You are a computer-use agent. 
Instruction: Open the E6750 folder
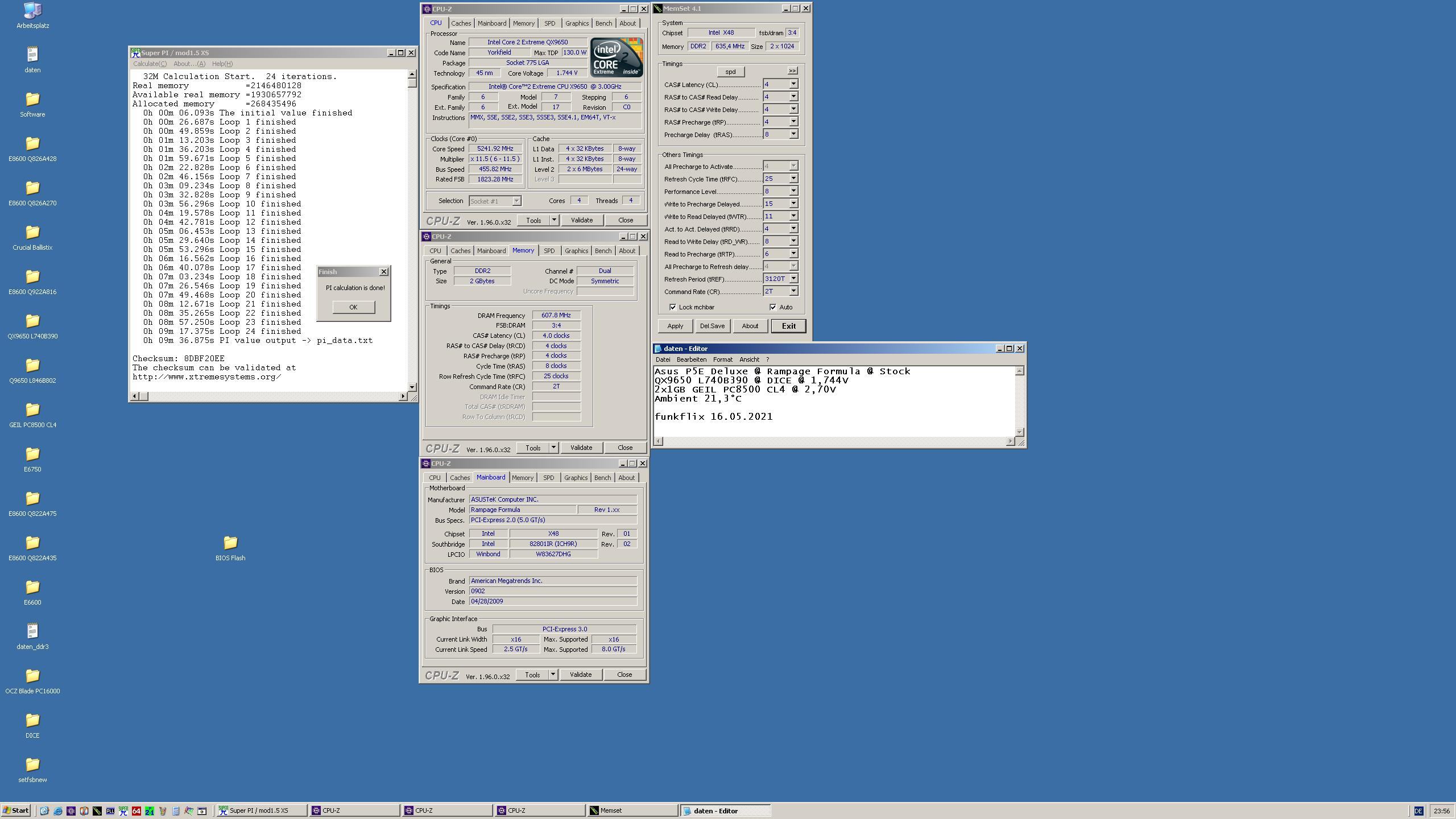click(x=32, y=459)
